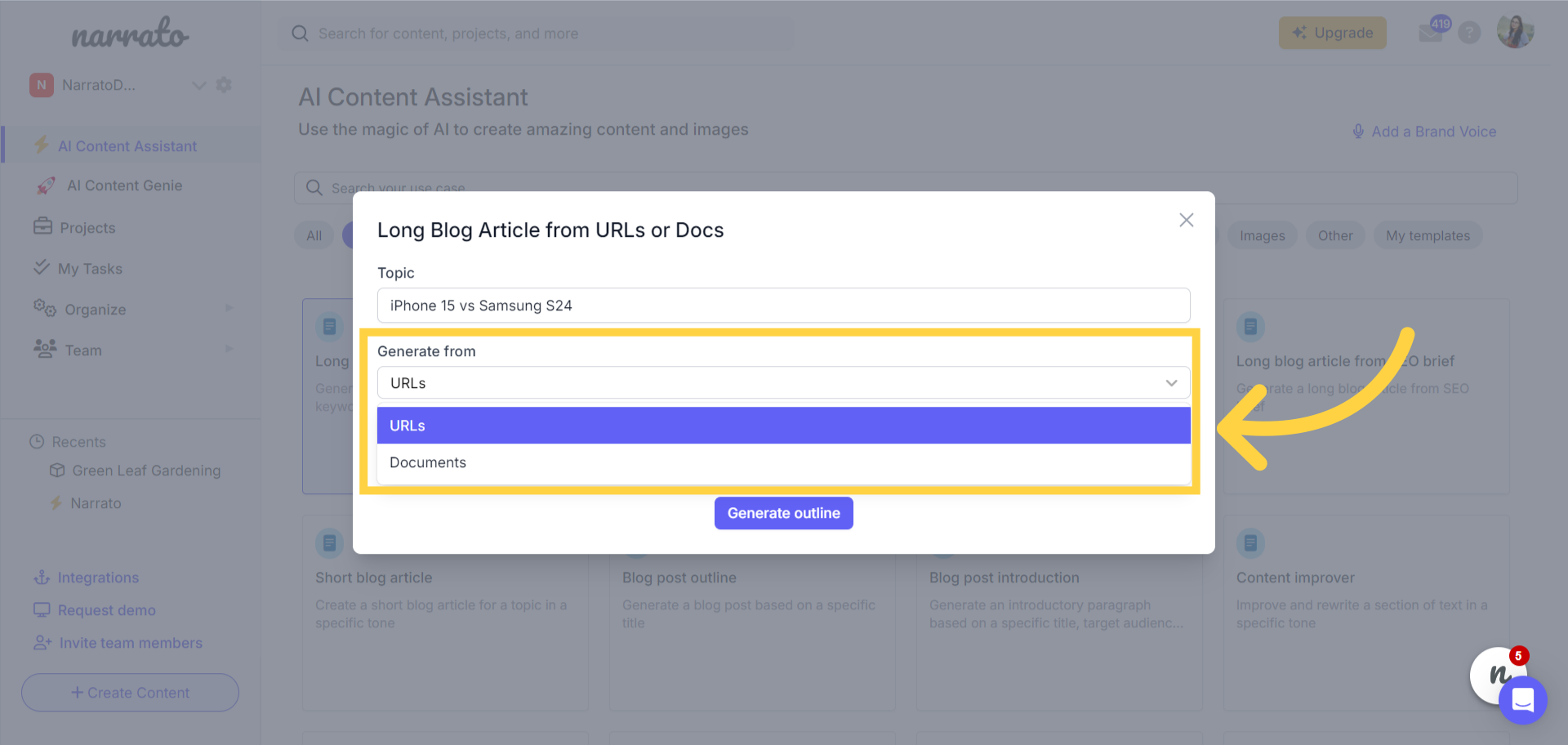Click the Organize gears icon
The width and height of the screenshot is (1568, 745).
(45, 308)
